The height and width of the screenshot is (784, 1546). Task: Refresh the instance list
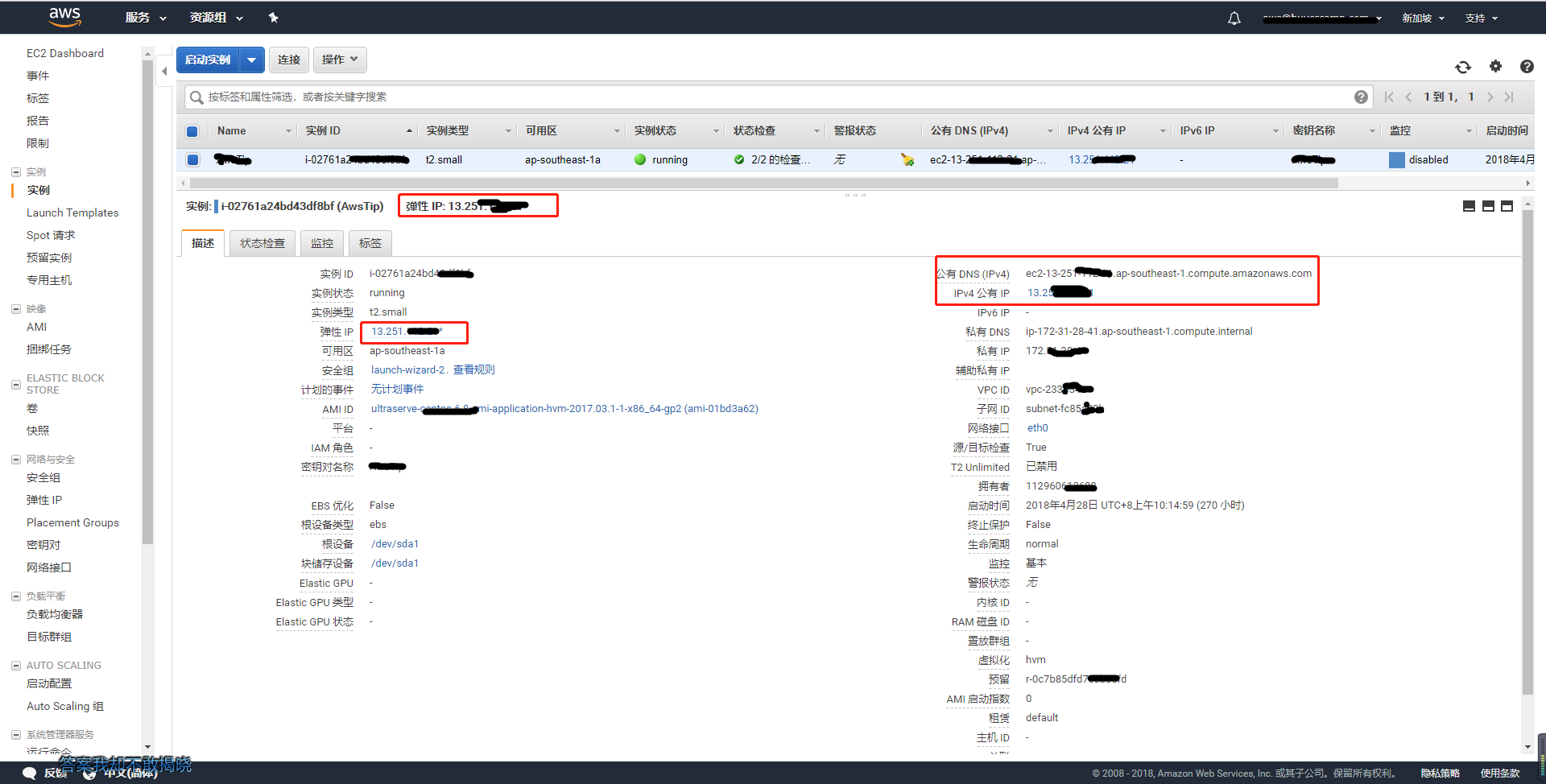(x=1463, y=67)
